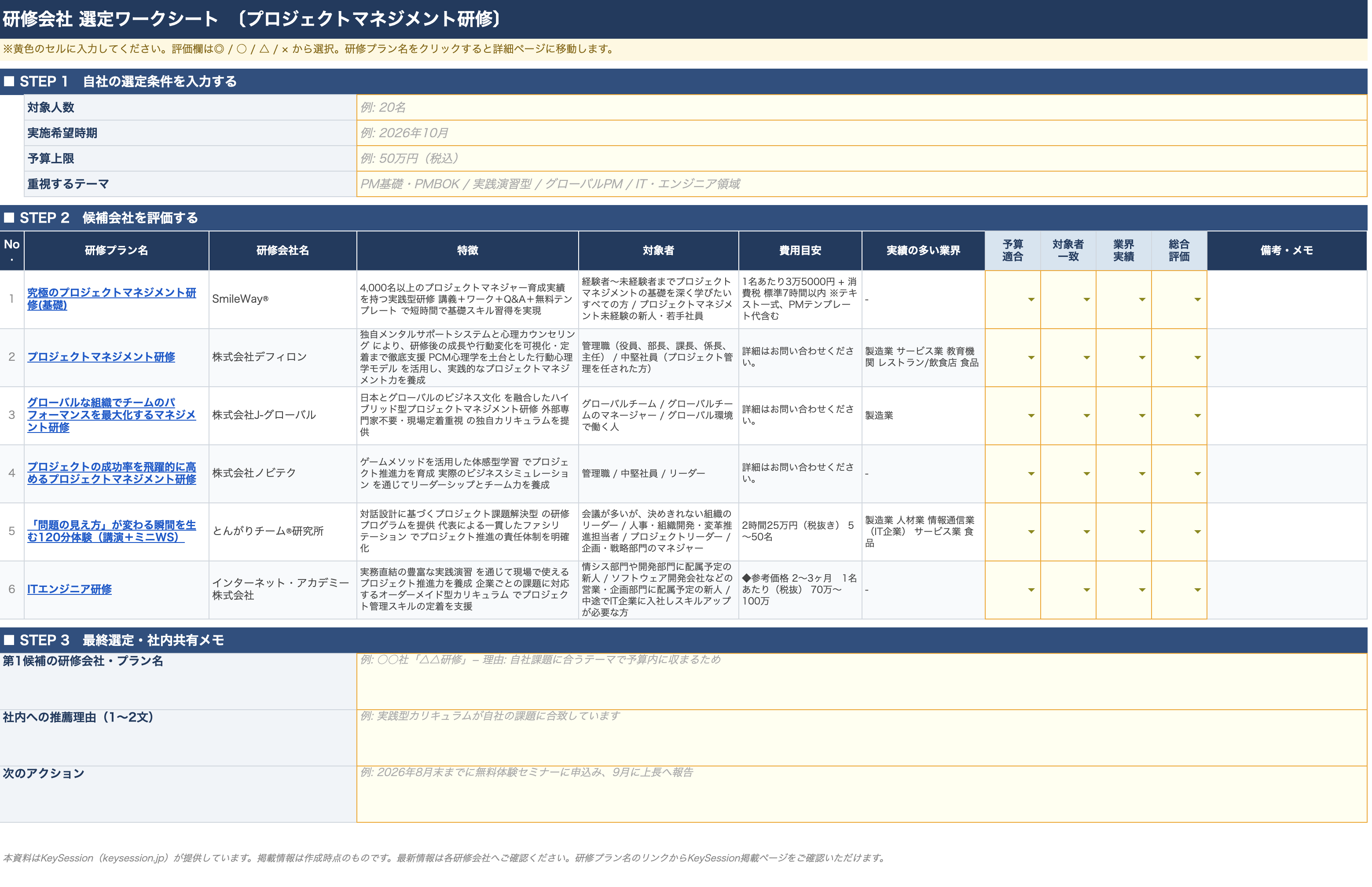Open 業界実績 dropdown for 株式会社デフィロン row
This screenshot has width=1372, height=887.
(1141, 358)
